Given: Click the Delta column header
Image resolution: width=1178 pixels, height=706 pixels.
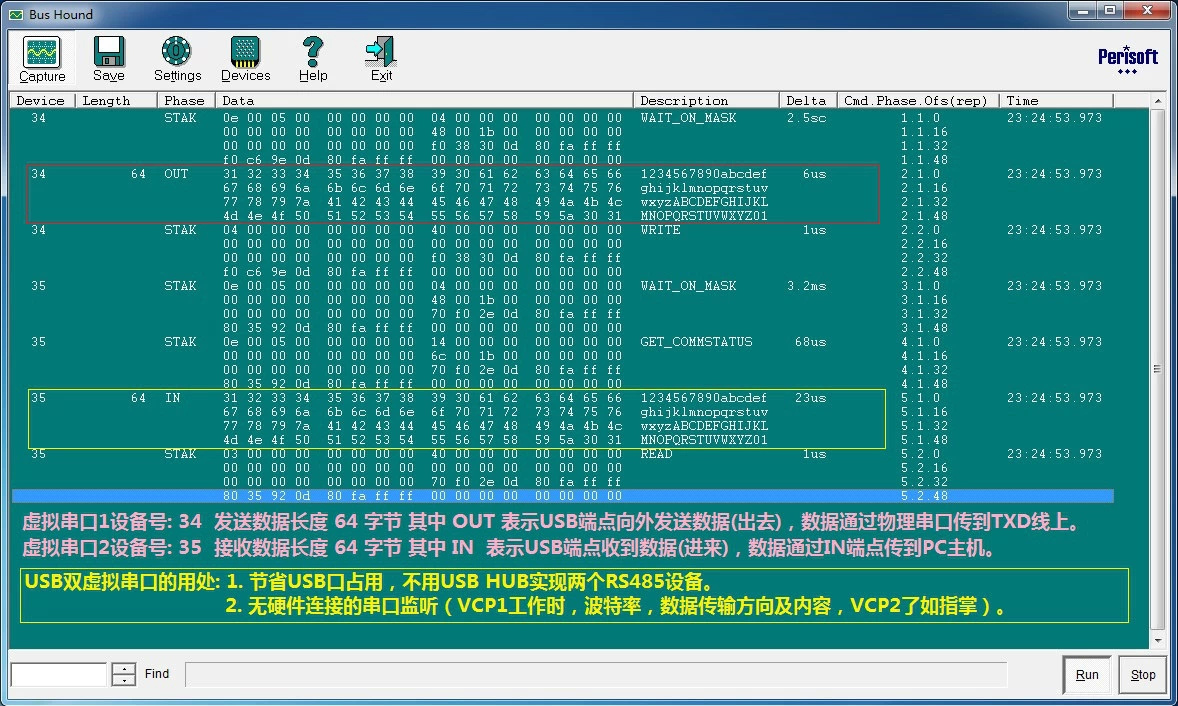Looking at the screenshot, I should click(x=808, y=101).
